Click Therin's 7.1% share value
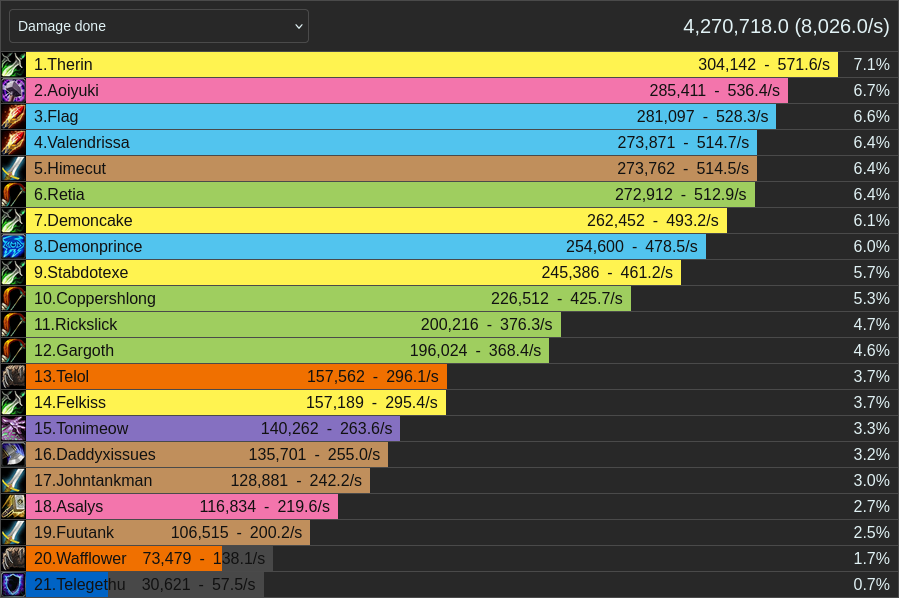 tap(871, 65)
